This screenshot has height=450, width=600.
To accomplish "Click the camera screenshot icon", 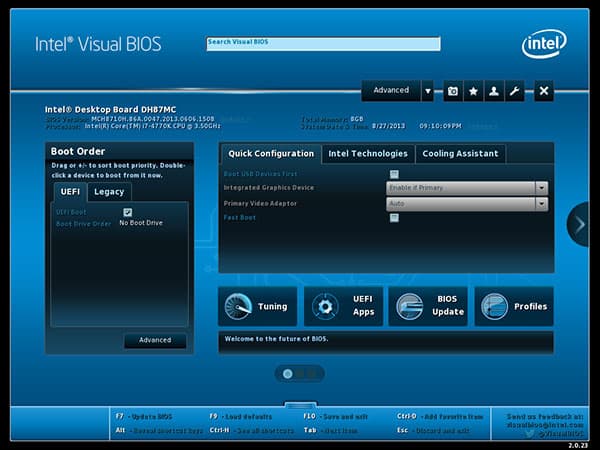I will tap(453, 91).
